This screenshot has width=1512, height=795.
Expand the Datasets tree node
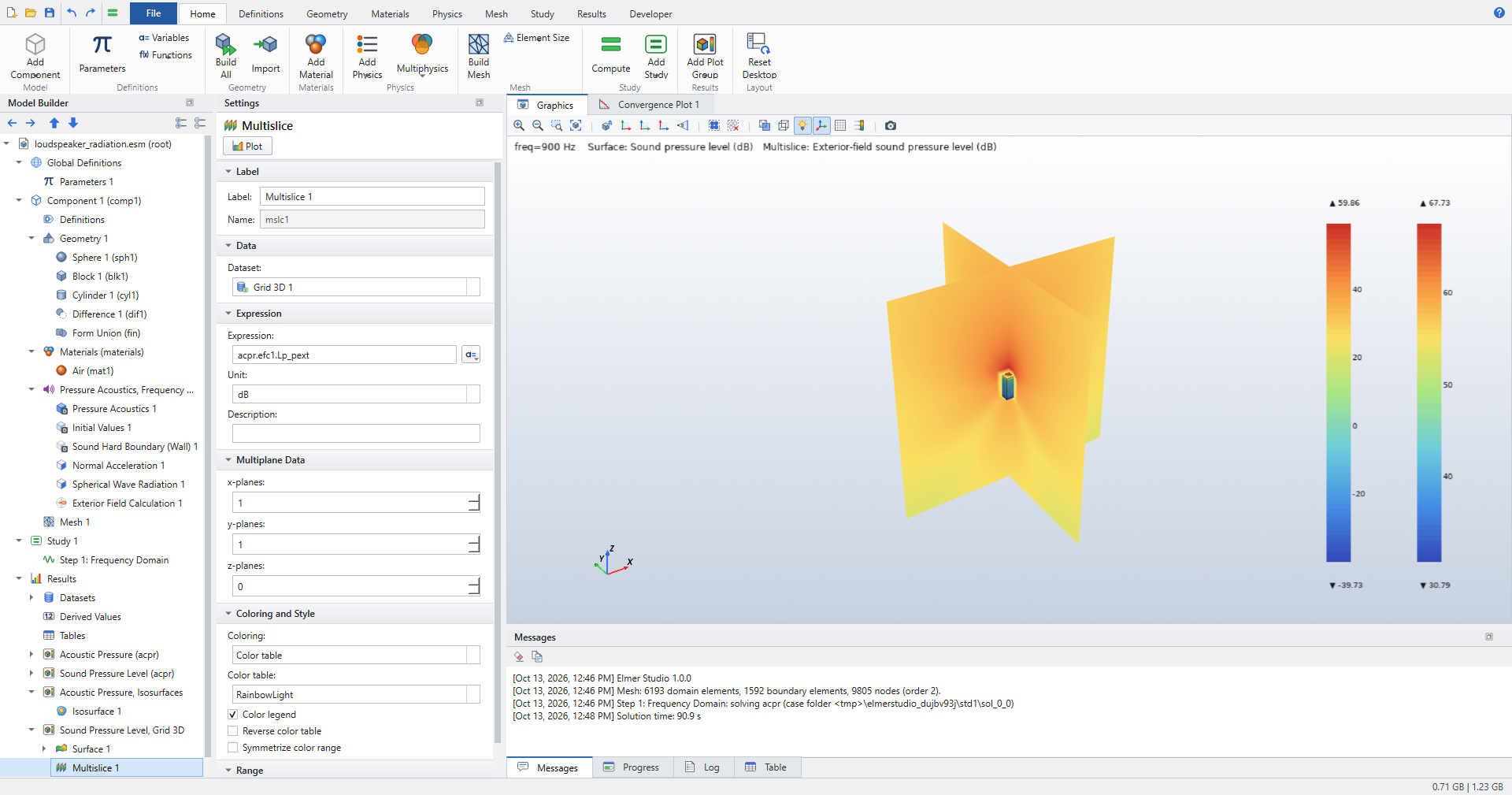pyautogui.click(x=31, y=598)
